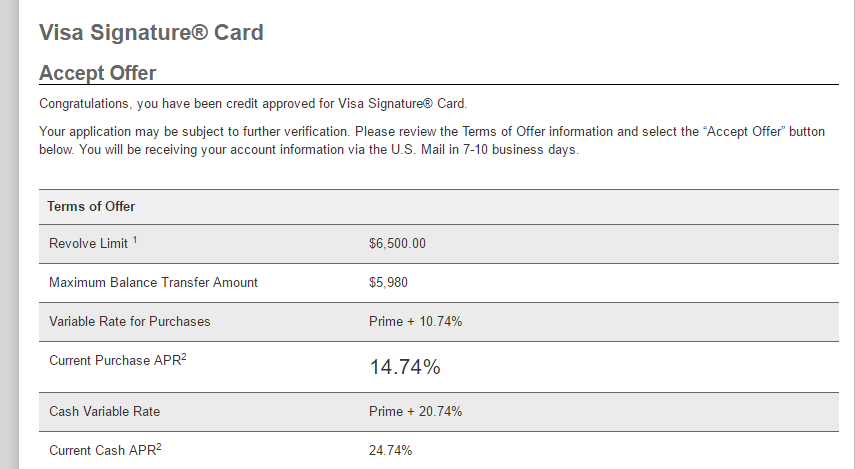The image size is (855, 469).
Task: Open footnote 2 beside Current Purchase APR
Action: click(x=184, y=356)
